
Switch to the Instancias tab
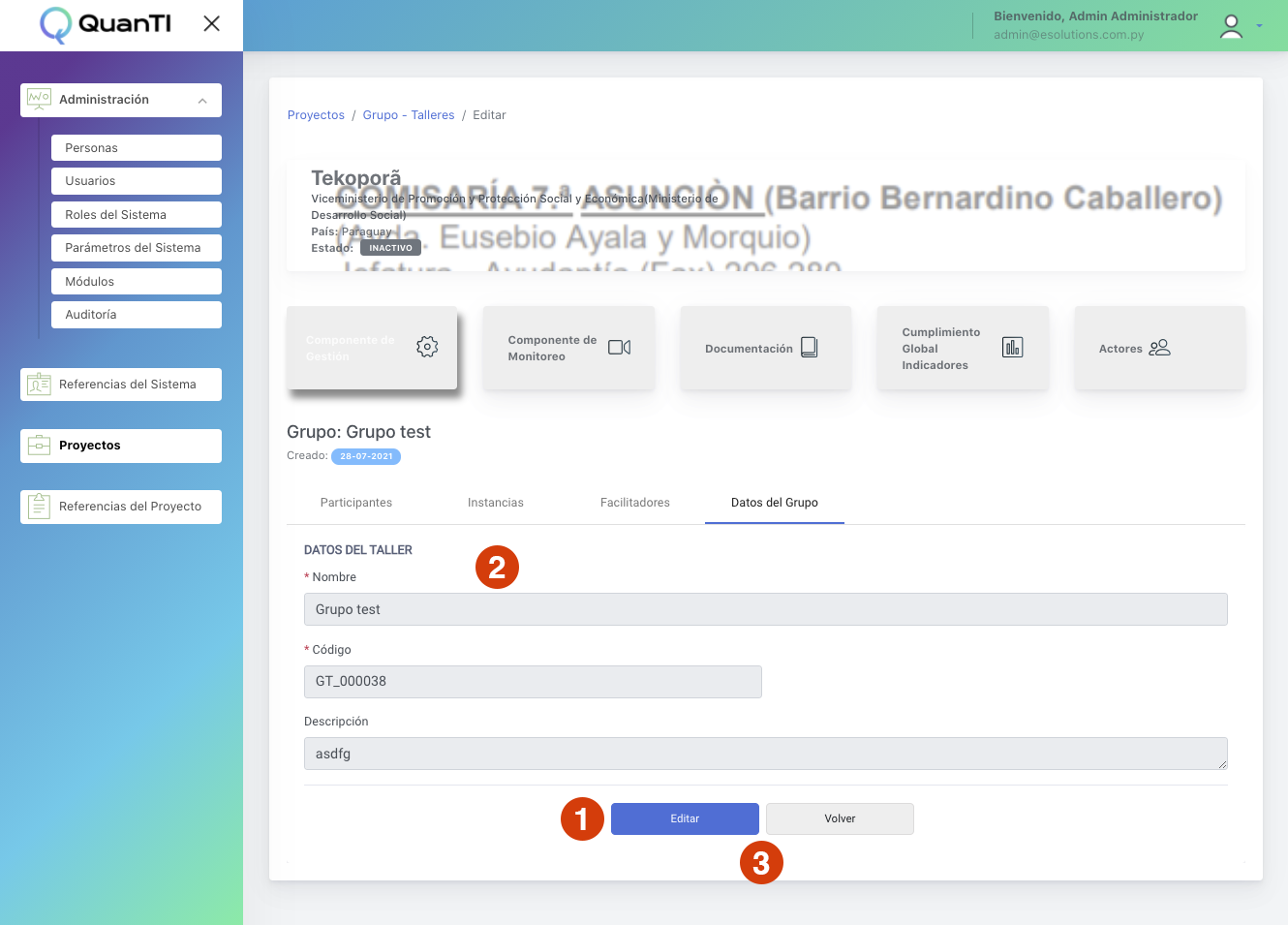coord(496,503)
